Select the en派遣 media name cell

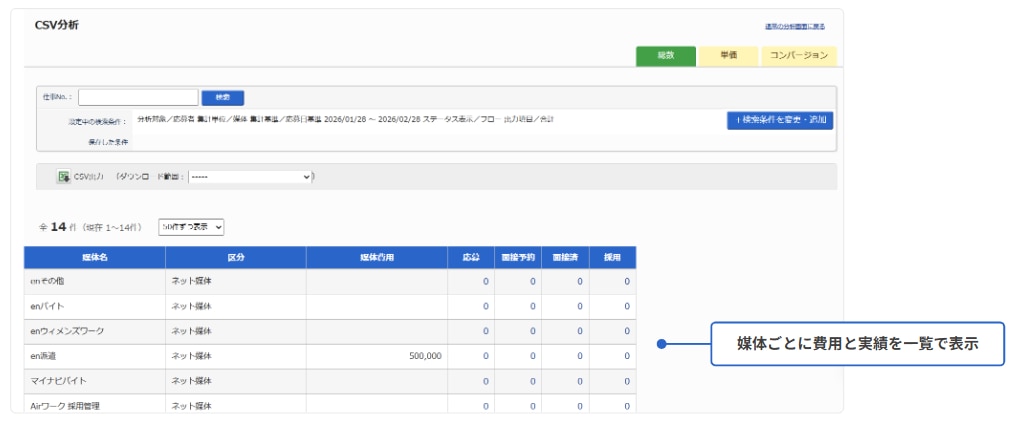[95, 356]
